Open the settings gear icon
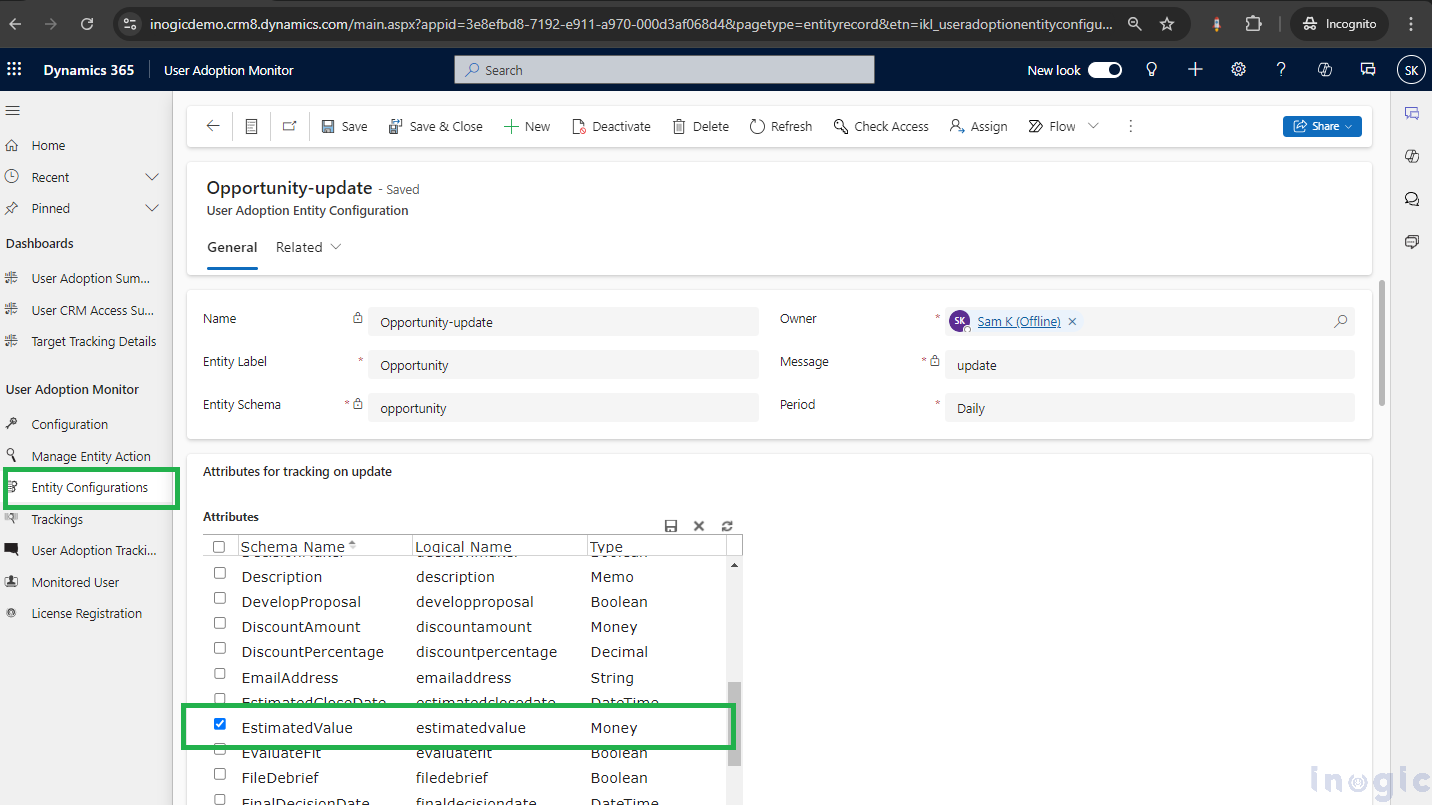 [1238, 70]
